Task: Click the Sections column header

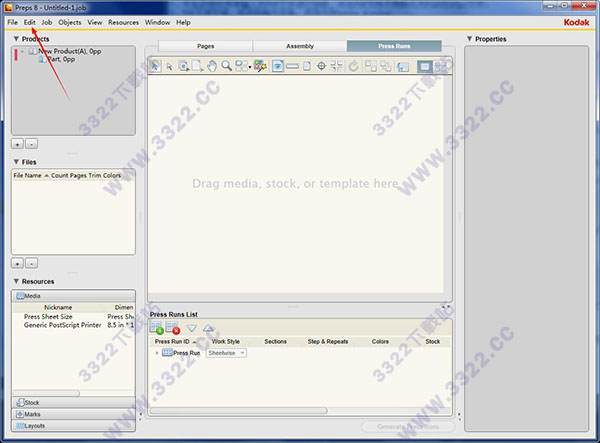Action: pyautogui.click(x=276, y=341)
